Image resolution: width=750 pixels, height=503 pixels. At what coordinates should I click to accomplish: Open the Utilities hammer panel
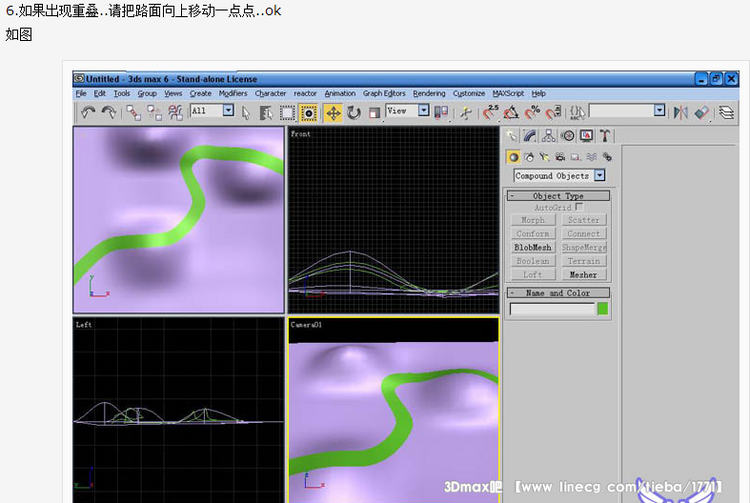click(x=605, y=136)
